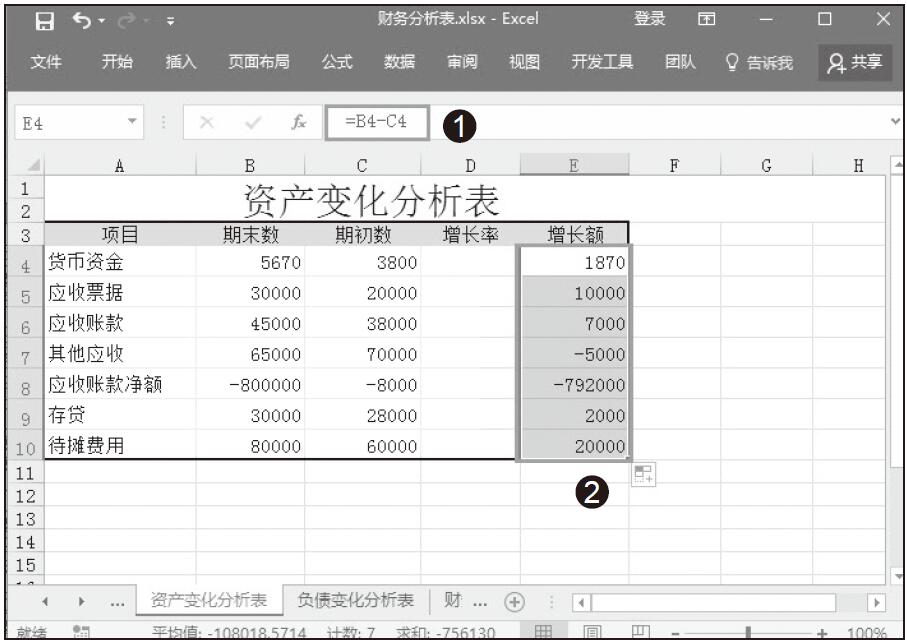The width and height of the screenshot is (907, 644).
Task: Click the macro record icon in status bar
Action: 82,634
